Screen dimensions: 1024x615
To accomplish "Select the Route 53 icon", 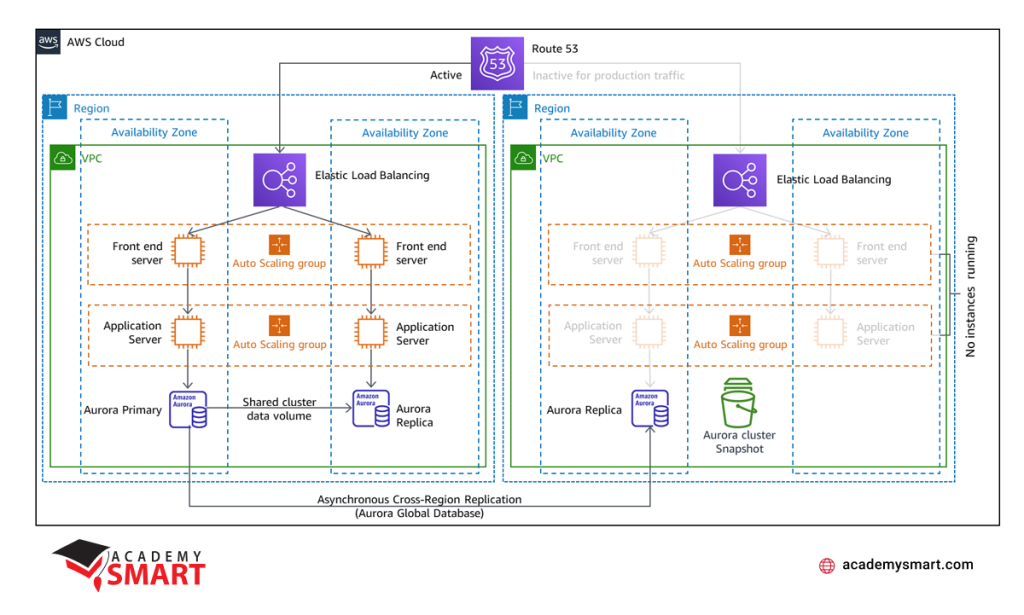I will pyautogui.click(x=497, y=63).
